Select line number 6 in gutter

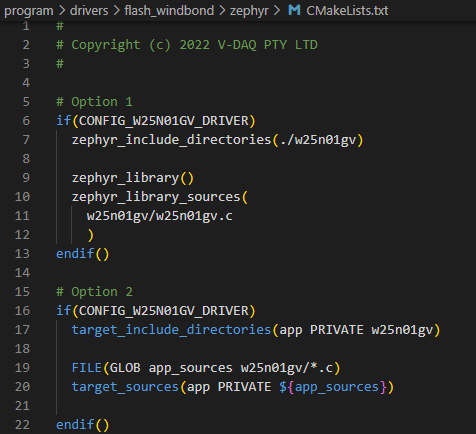pos(26,121)
